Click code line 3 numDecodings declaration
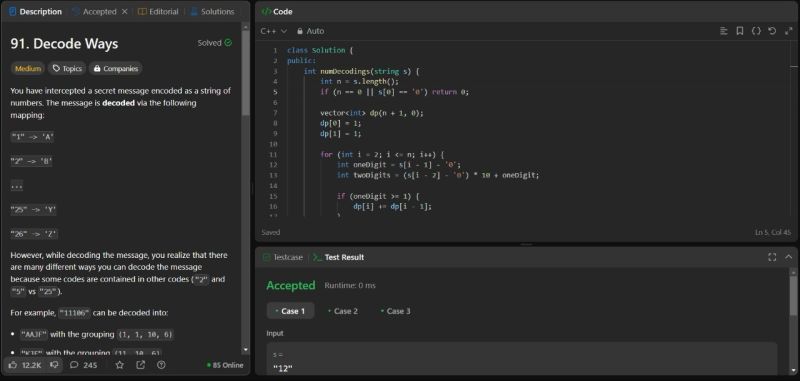Screen dimensions: 800x381 361,71
